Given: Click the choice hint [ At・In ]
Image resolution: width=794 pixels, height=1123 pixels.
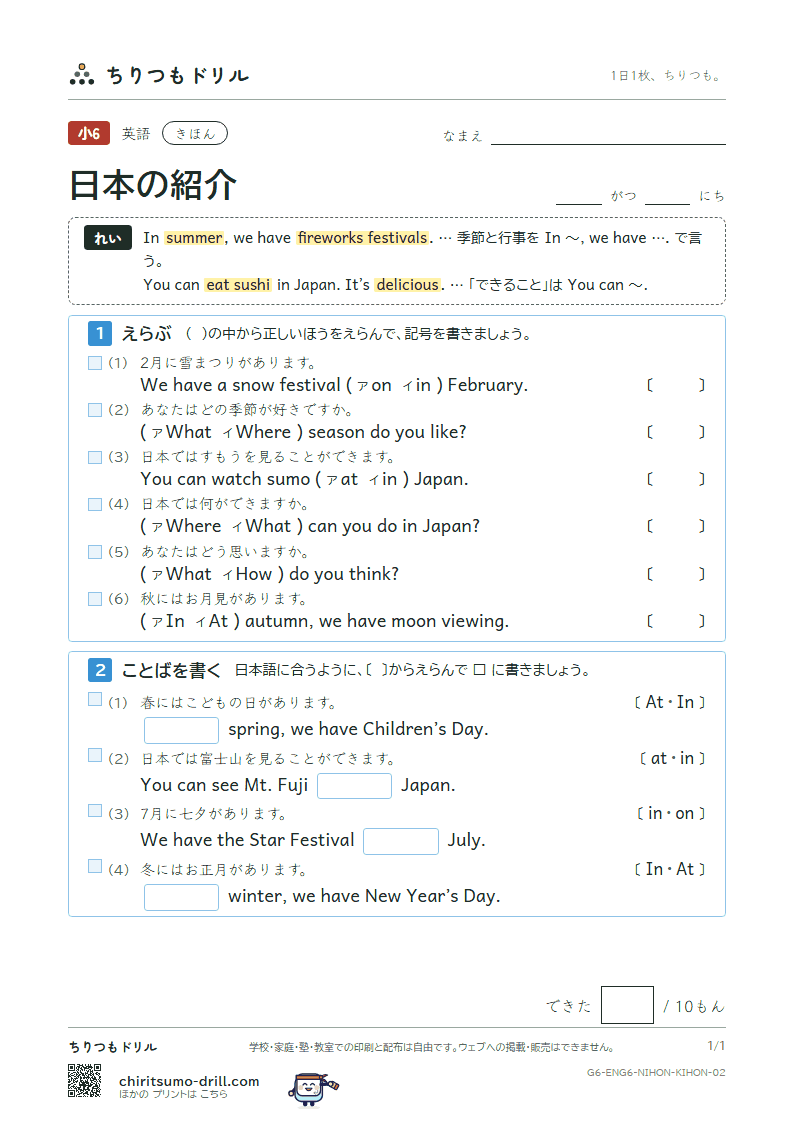Looking at the screenshot, I should [670, 703].
